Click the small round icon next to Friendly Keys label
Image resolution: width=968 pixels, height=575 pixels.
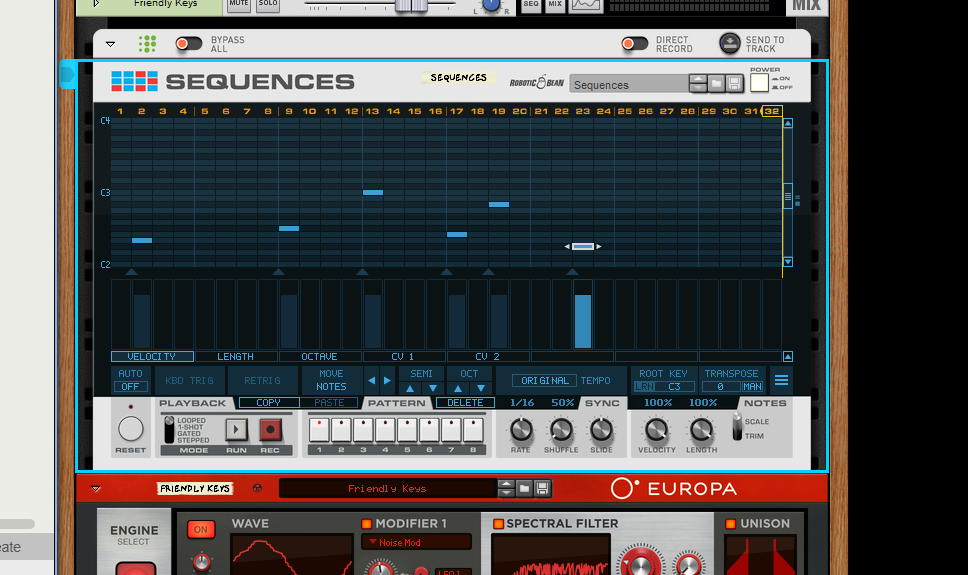(257, 488)
